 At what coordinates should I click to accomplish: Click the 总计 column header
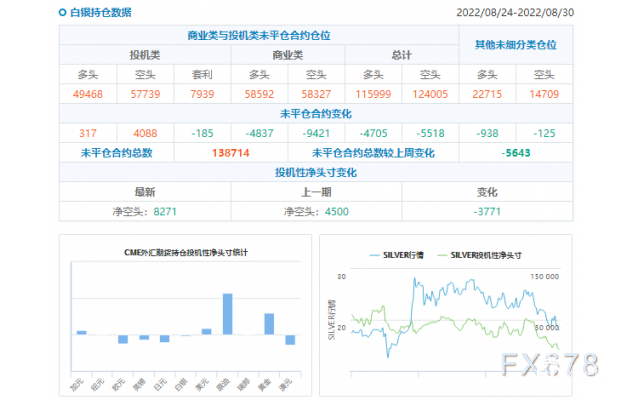402,54
